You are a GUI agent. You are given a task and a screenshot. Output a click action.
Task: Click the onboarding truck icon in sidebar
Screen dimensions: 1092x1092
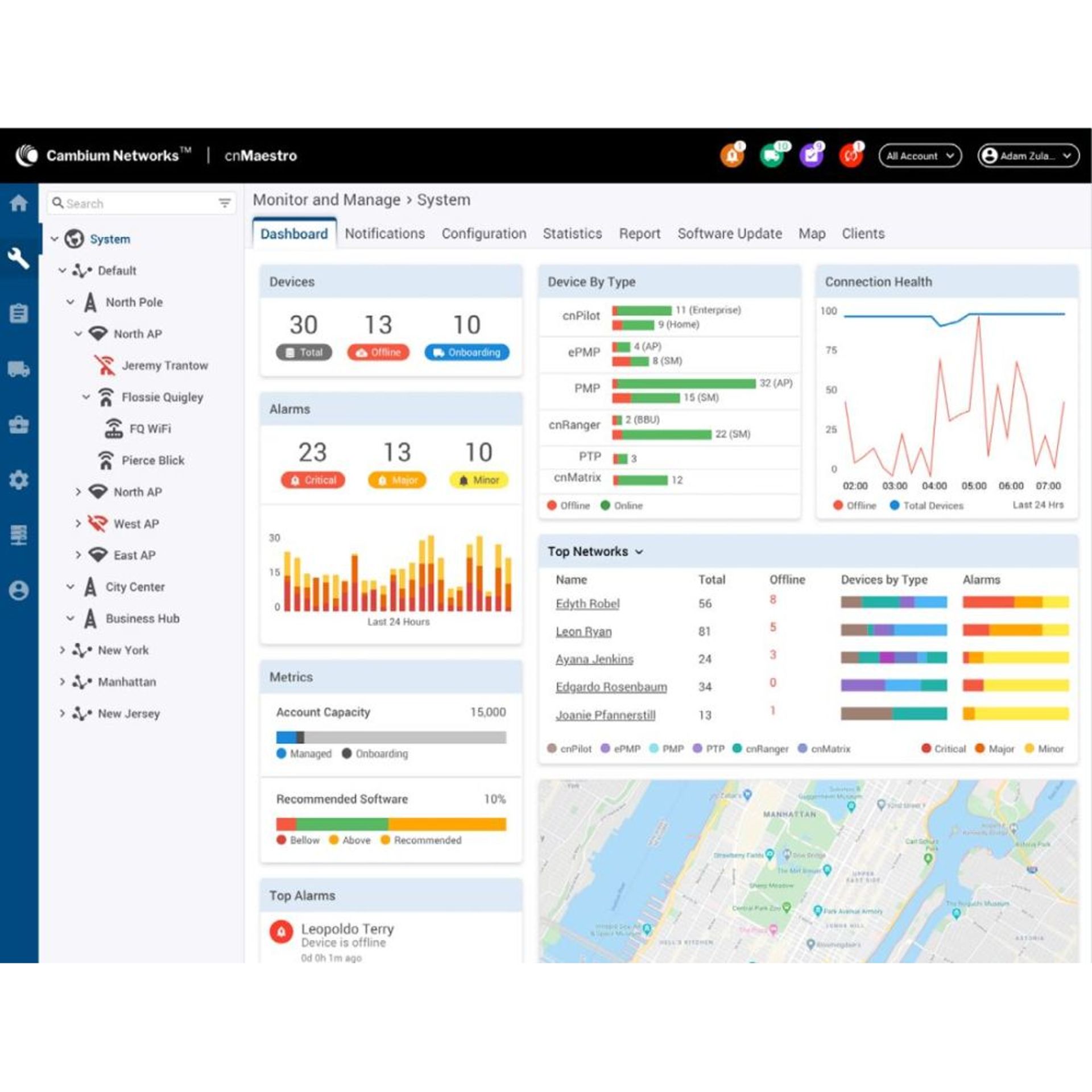pyautogui.click(x=20, y=370)
